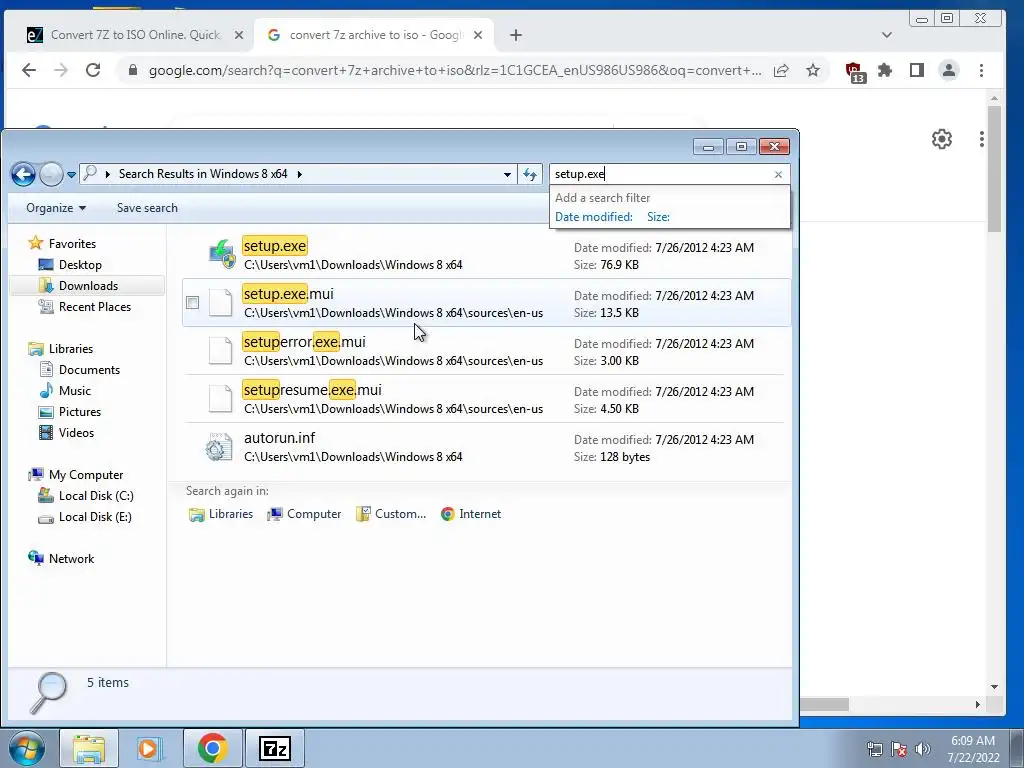Open Windows Start menu orb
The width and height of the screenshot is (1024, 768).
pyautogui.click(x=27, y=748)
